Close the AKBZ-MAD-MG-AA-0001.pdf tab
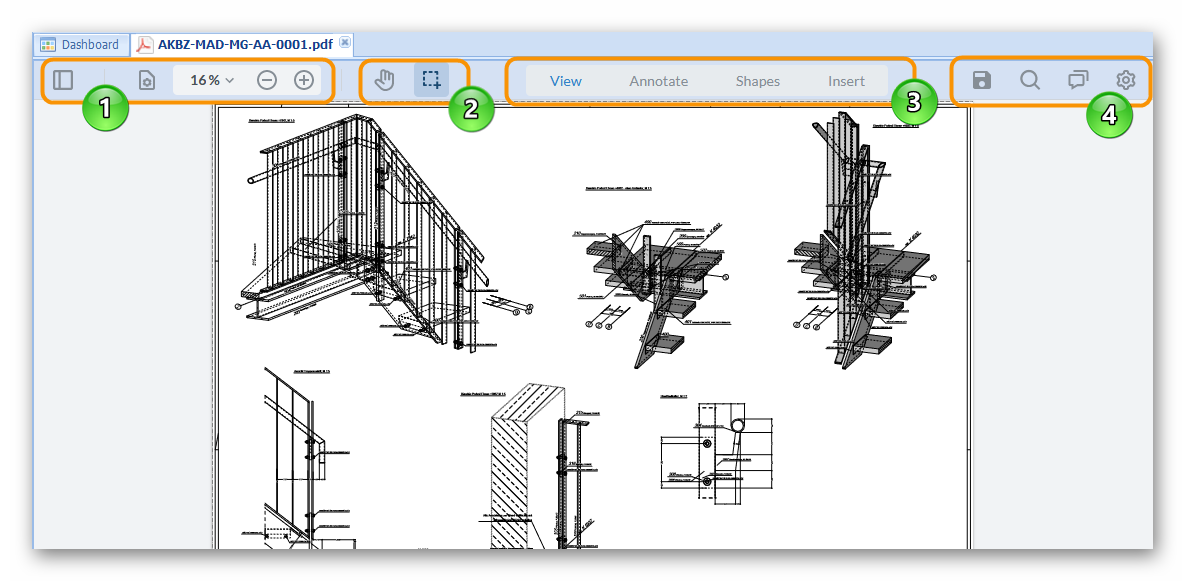 pos(345,43)
